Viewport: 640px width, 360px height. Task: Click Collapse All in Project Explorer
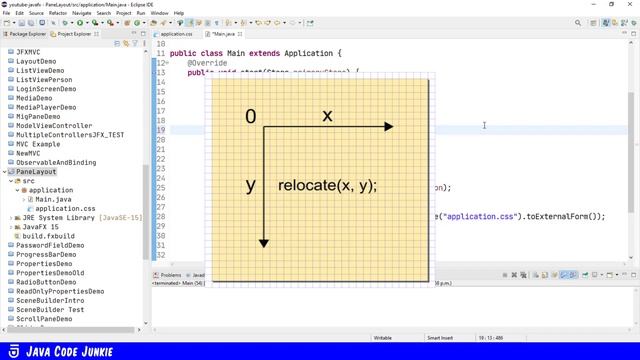pyautogui.click(x=117, y=43)
